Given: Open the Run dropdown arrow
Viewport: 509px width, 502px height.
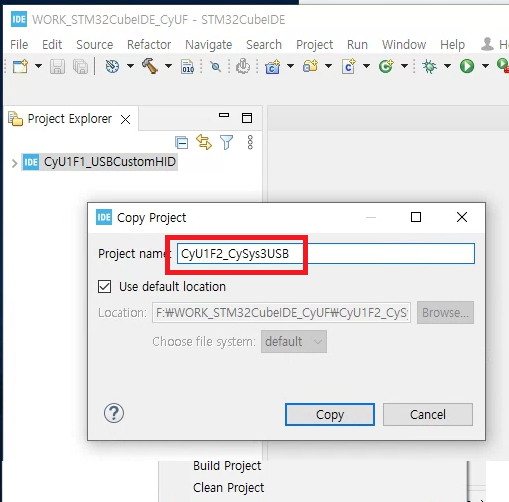Looking at the screenshot, I should [x=486, y=66].
